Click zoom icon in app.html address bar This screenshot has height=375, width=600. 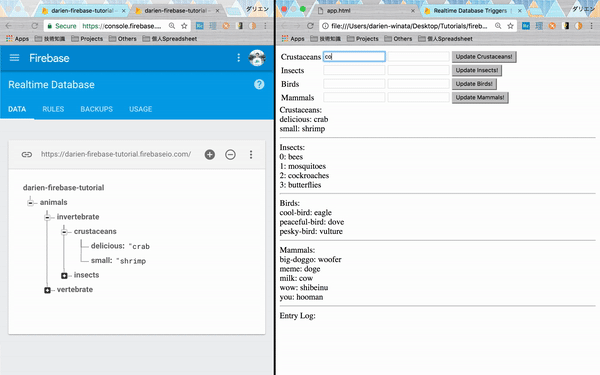pos(498,26)
